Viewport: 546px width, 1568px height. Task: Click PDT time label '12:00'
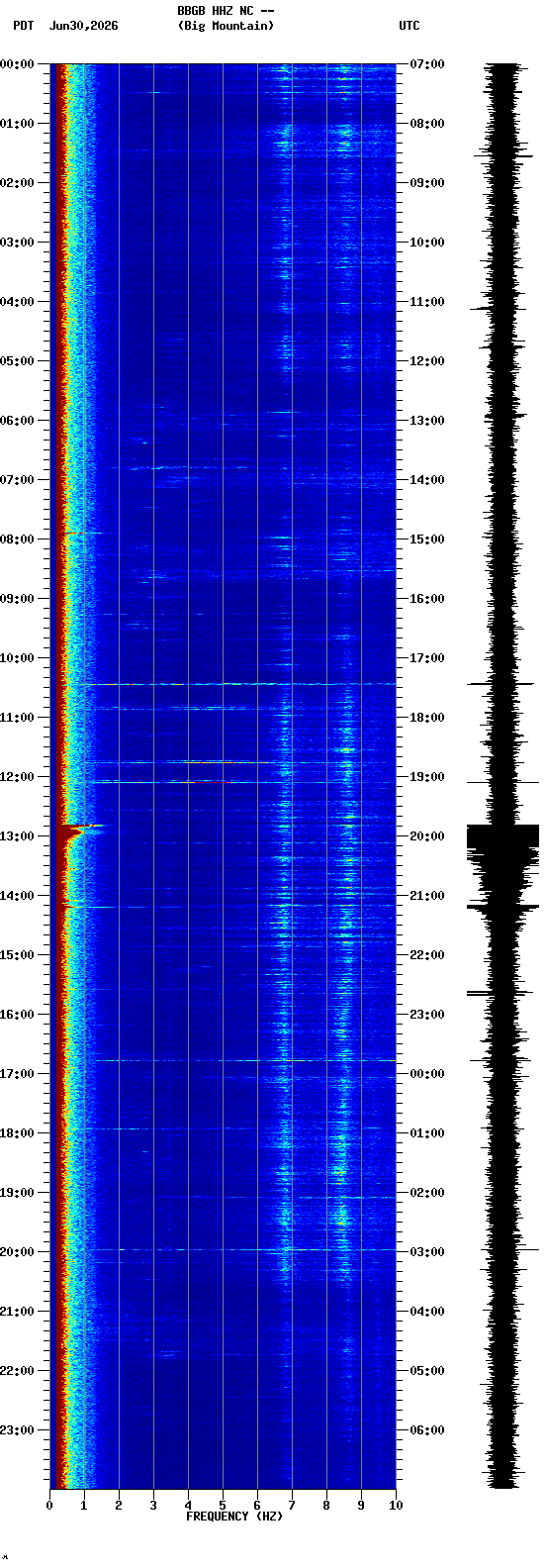17,777
